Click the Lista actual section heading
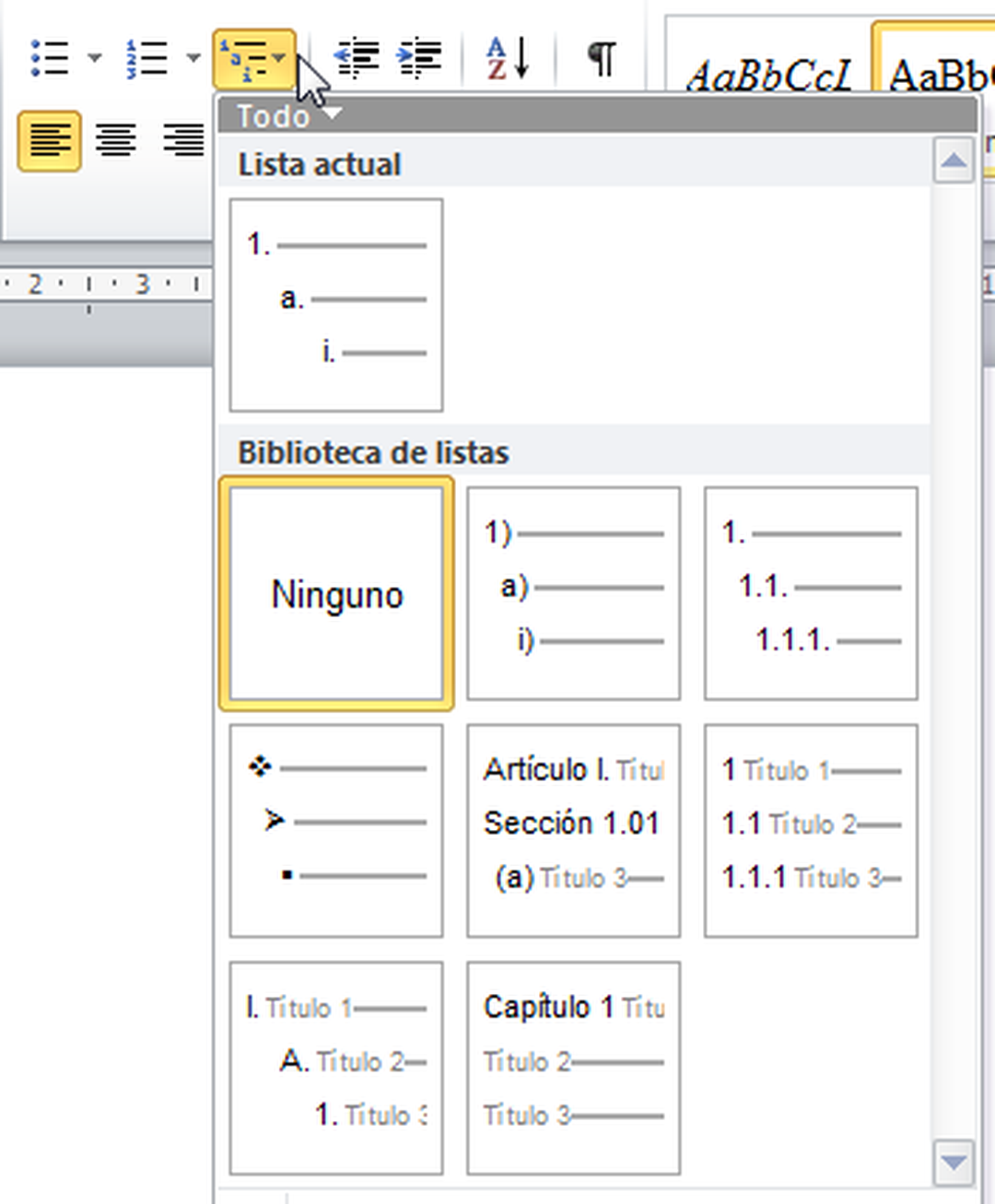This screenshot has width=995, height=1204. 319,163
